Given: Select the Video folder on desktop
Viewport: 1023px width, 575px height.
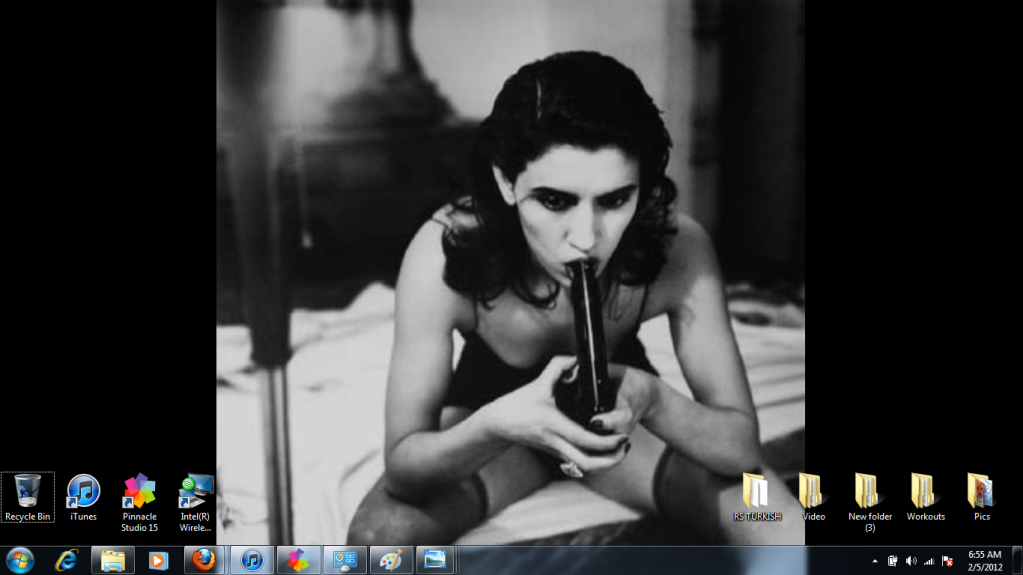Looking at the screenshot, I should [811, 492].
